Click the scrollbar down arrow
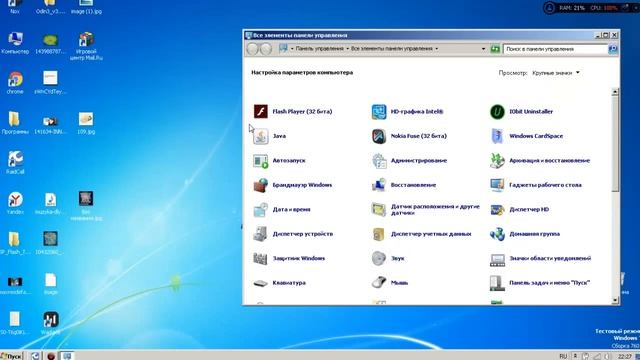Screen dimensions: 640x360 pos(615,300)
